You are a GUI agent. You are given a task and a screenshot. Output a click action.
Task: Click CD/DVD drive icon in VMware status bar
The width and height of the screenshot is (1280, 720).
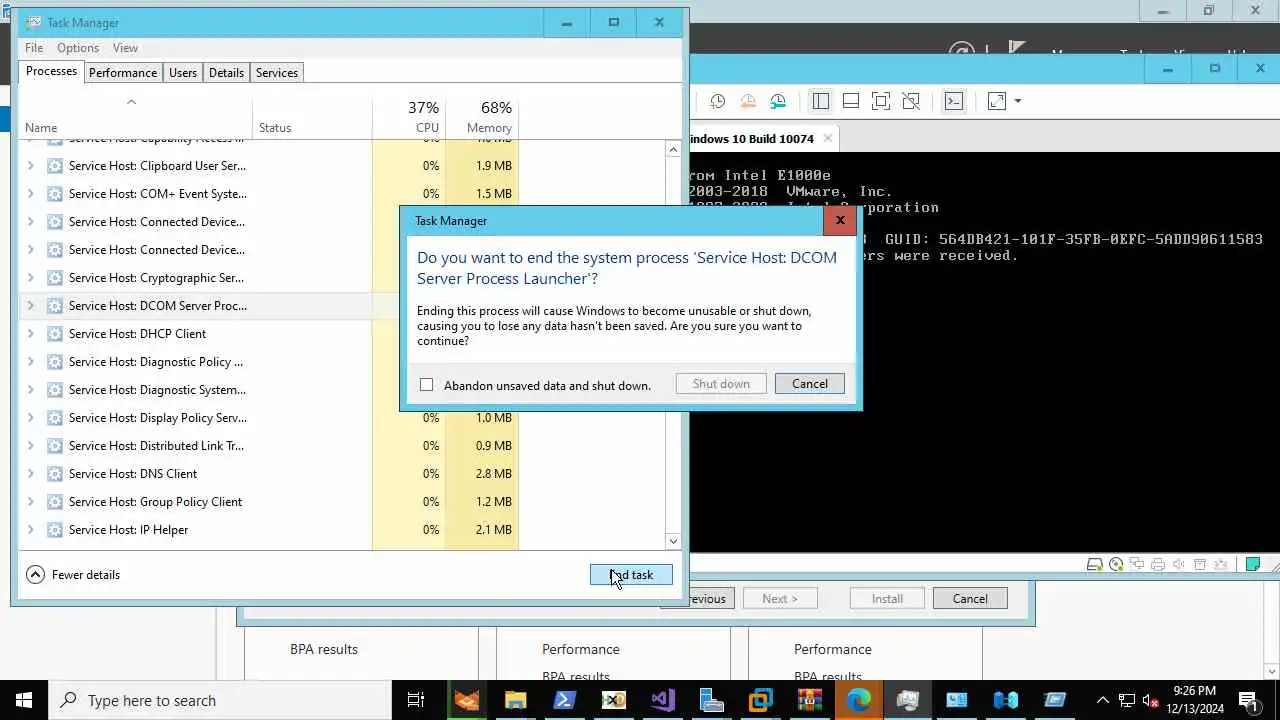[1116, 565]
